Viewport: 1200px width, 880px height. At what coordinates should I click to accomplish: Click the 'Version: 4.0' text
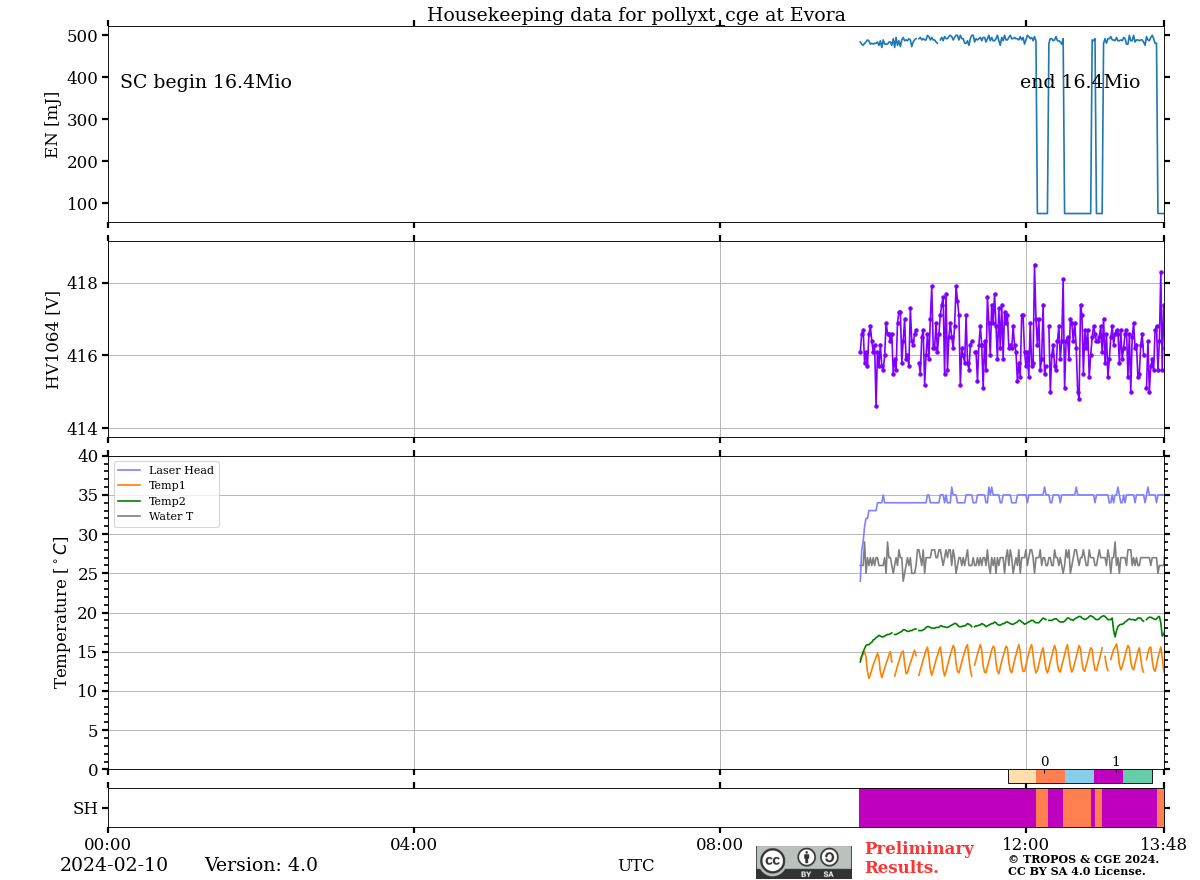pos(261,865)
